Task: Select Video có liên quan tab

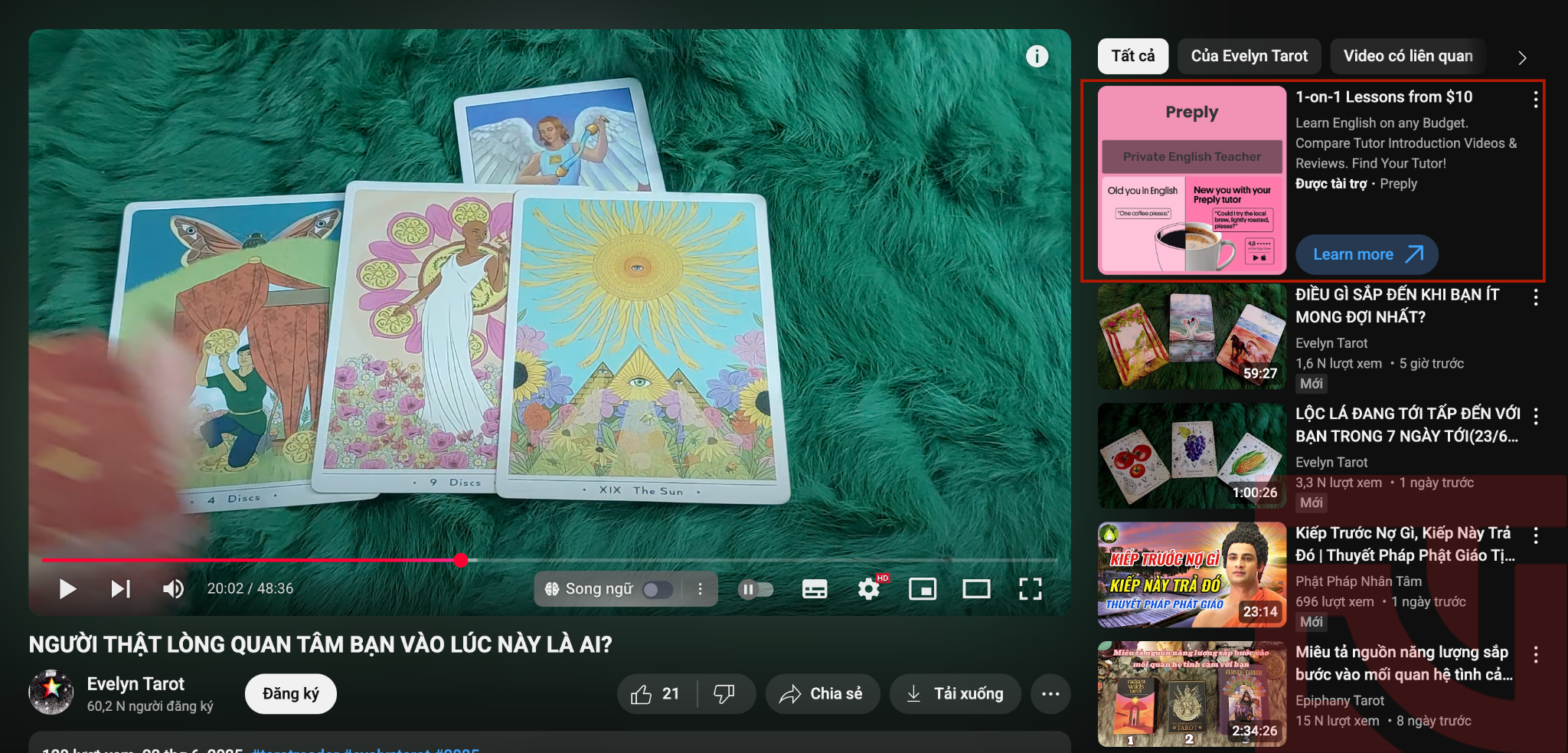Action: pyautogui.click(x=1408, y=56)
